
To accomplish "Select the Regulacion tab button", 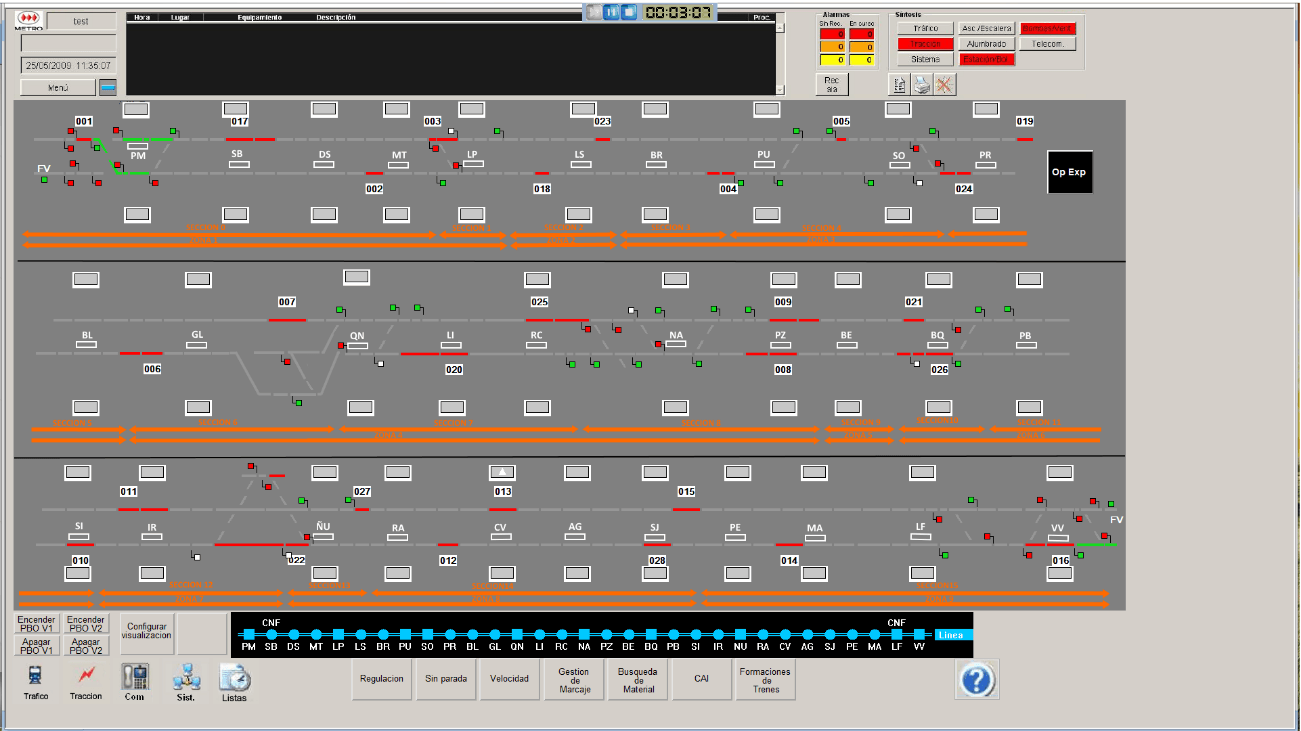I will pyautogui.click(x=381, y=679).
